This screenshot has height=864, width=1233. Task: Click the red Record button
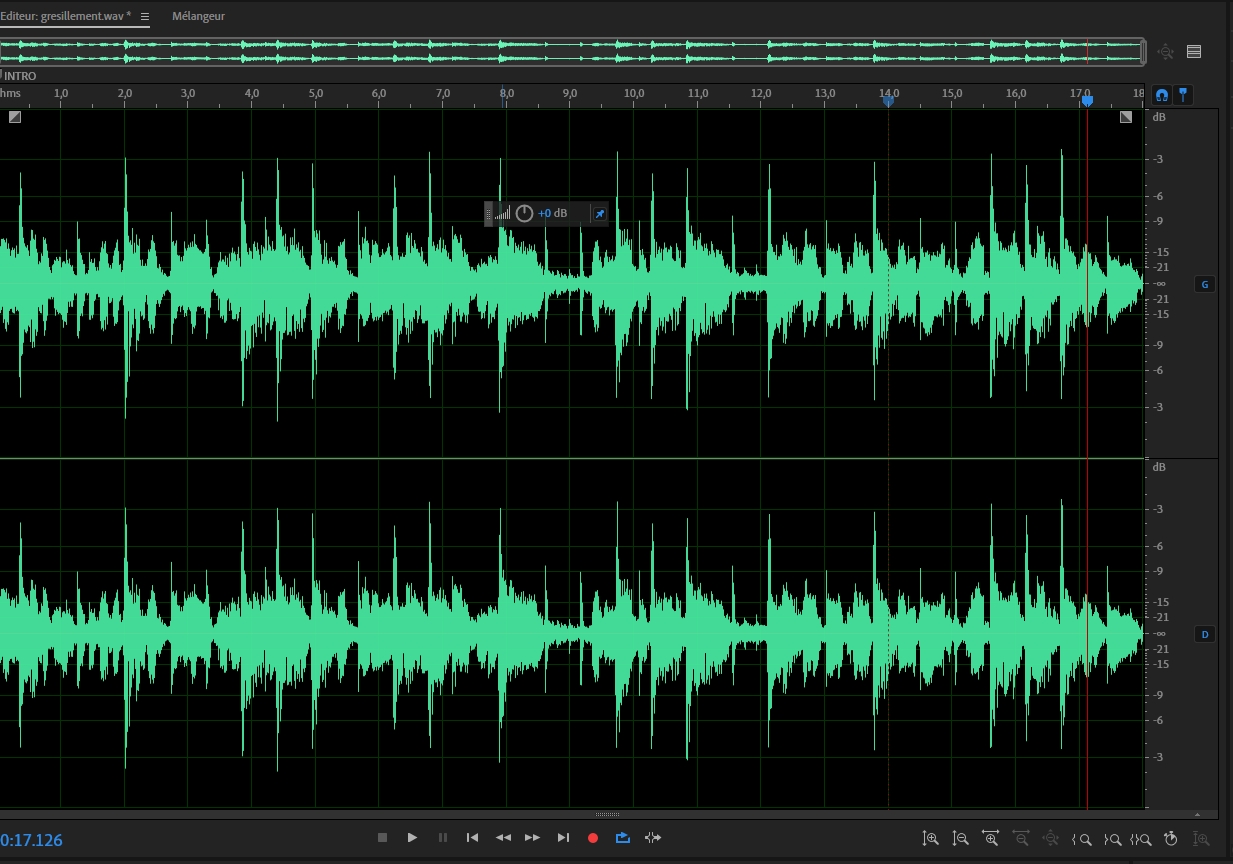(593, 838)
